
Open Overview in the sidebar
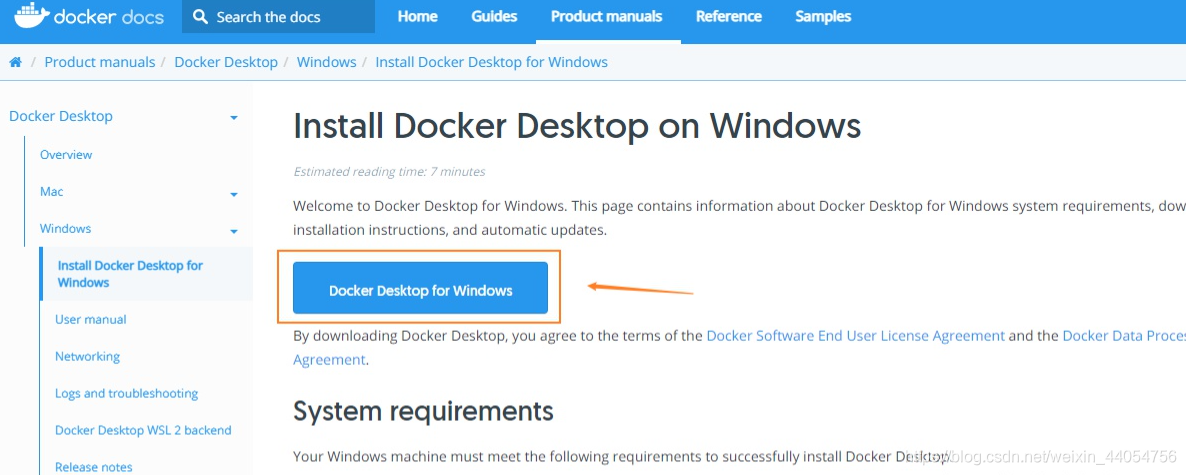pyautogui.click(x=66, y=154)
